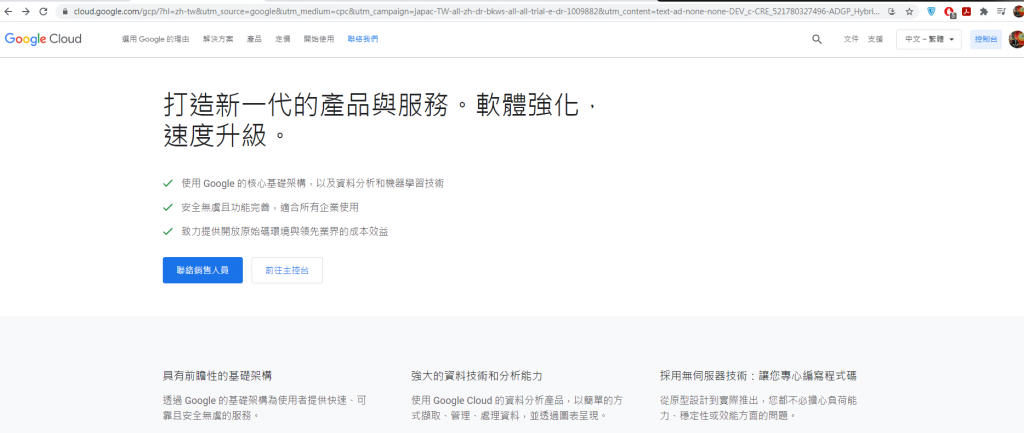Open the Google Cloud search magnifier
Screen dimensions: 1024x433
tap(817, 39)
